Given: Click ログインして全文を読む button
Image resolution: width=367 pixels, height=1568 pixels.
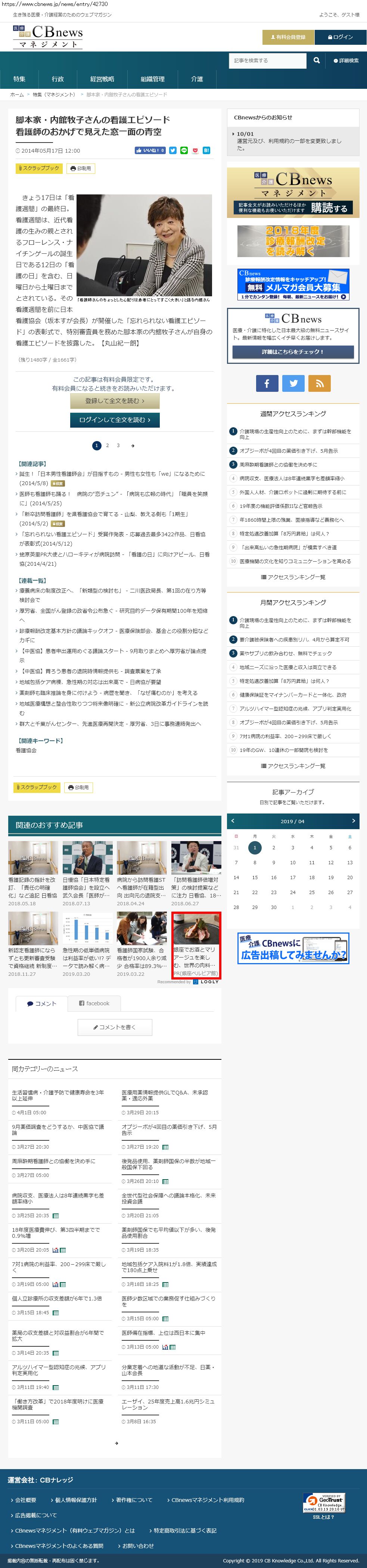Looking at the screenshot, I should point(115,419).
